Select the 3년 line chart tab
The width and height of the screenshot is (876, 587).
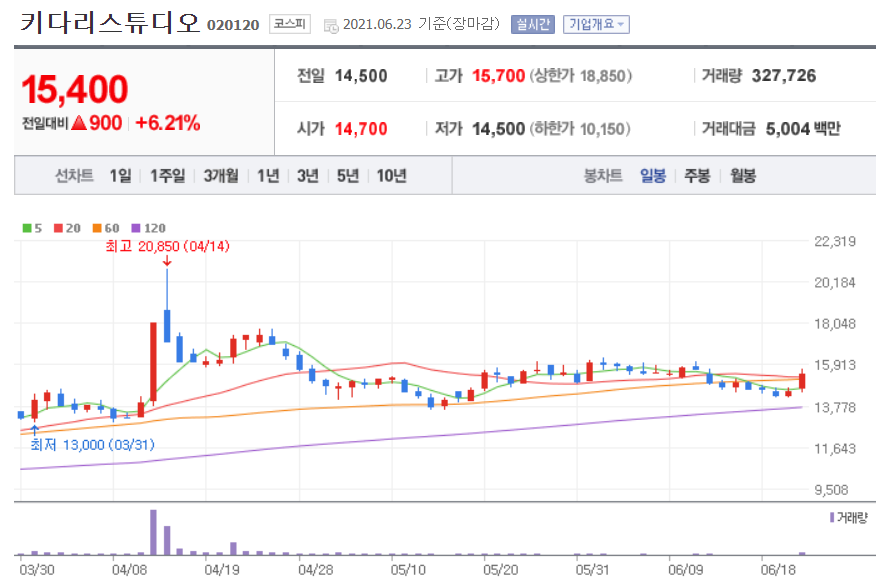point(308,176)
